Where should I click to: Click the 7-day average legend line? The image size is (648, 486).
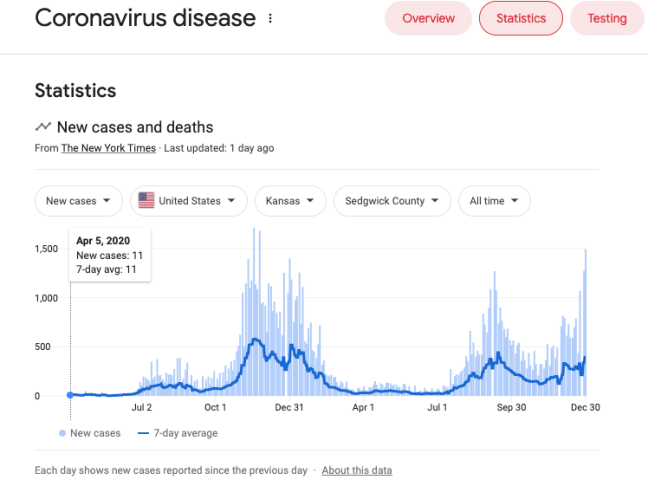[145, 433]
